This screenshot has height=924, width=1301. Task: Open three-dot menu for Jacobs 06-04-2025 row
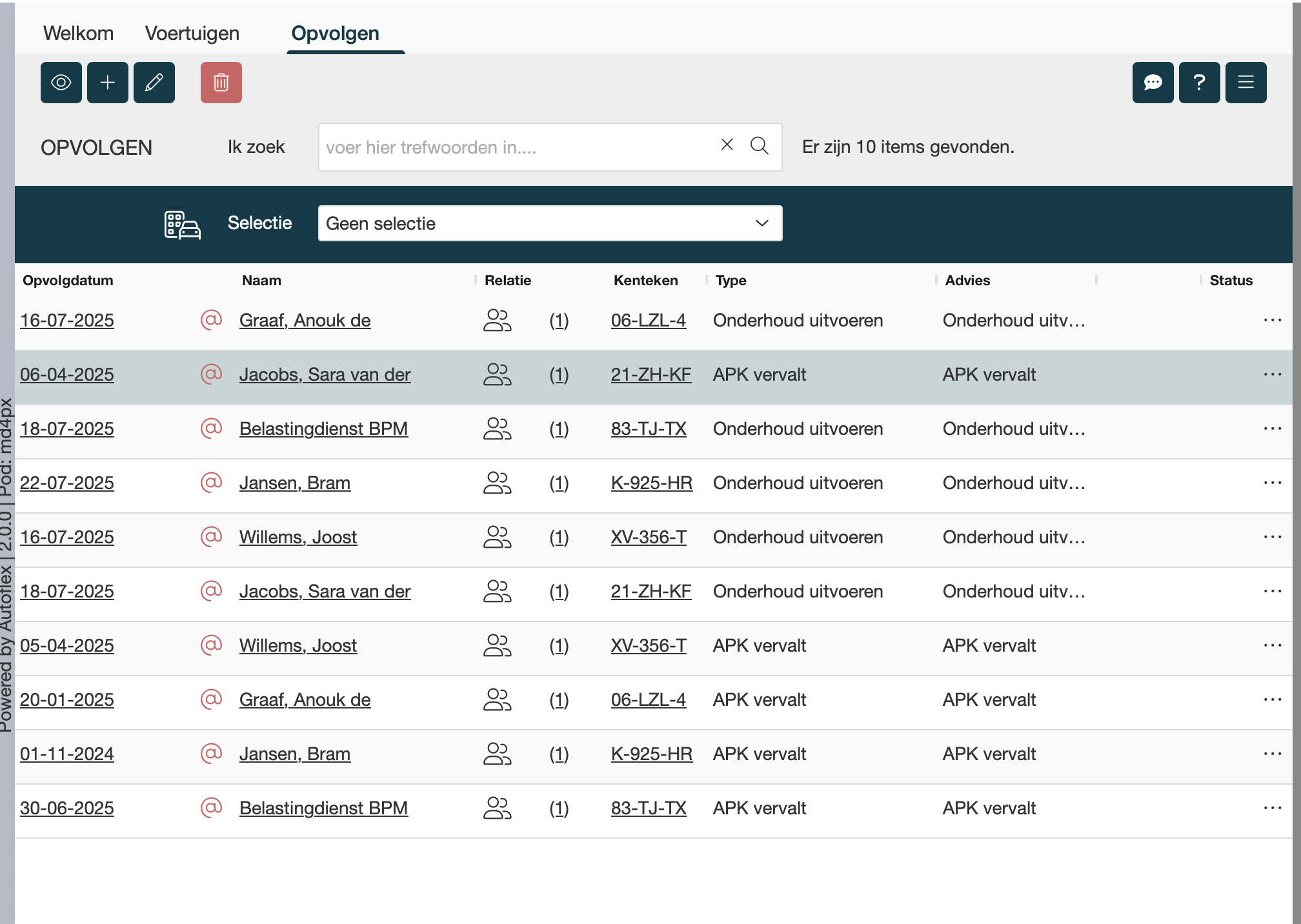click(x=1272, y=374)
